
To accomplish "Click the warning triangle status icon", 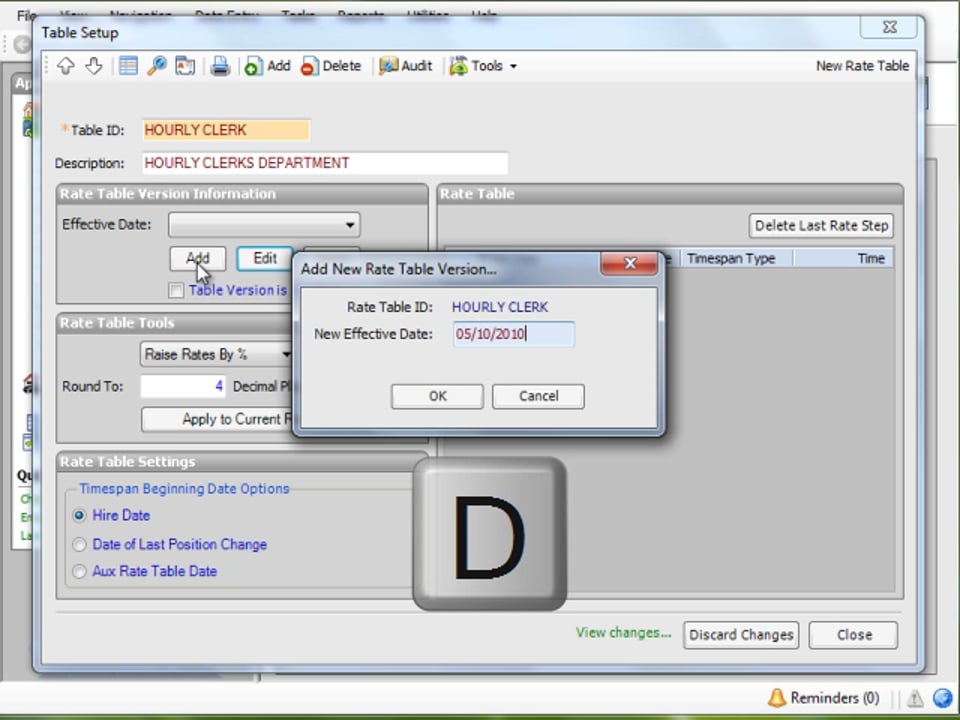I will (x=915, y=698).
